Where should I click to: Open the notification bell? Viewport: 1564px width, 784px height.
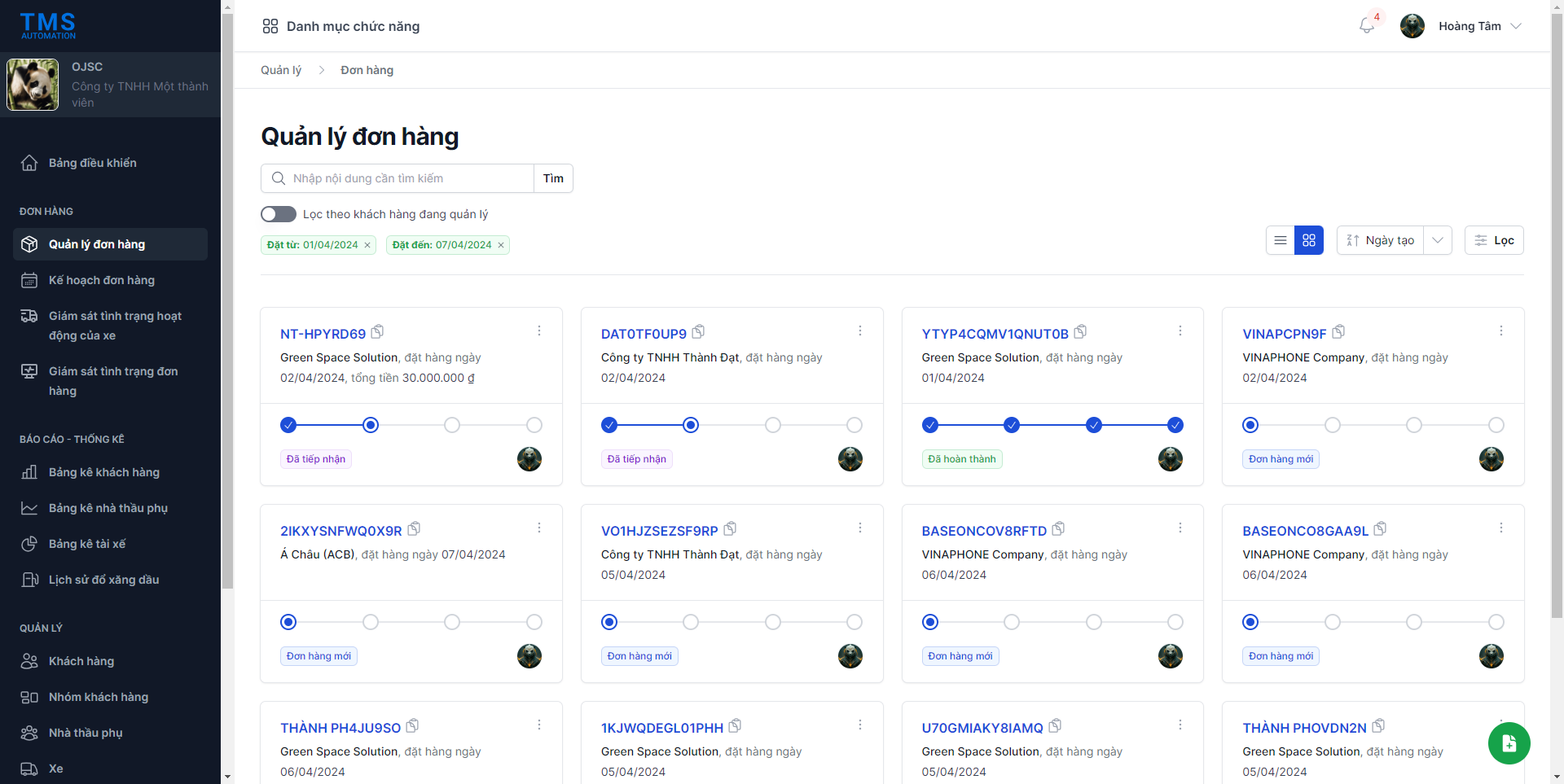1367,26
